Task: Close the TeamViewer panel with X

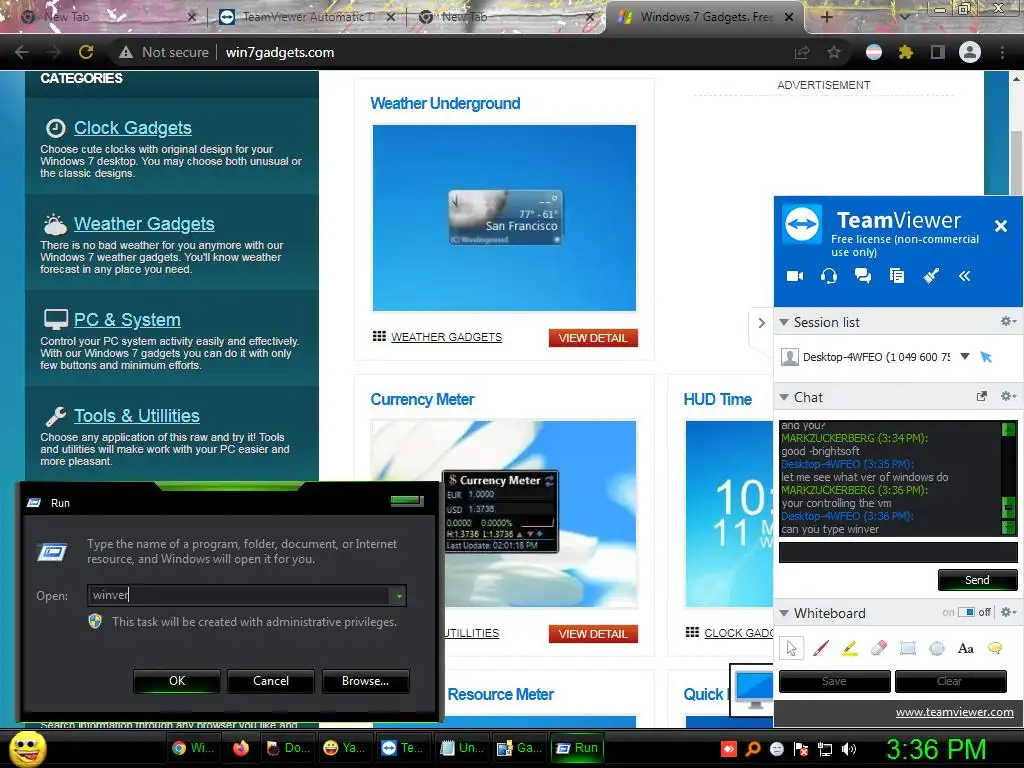Action: 1000,226
